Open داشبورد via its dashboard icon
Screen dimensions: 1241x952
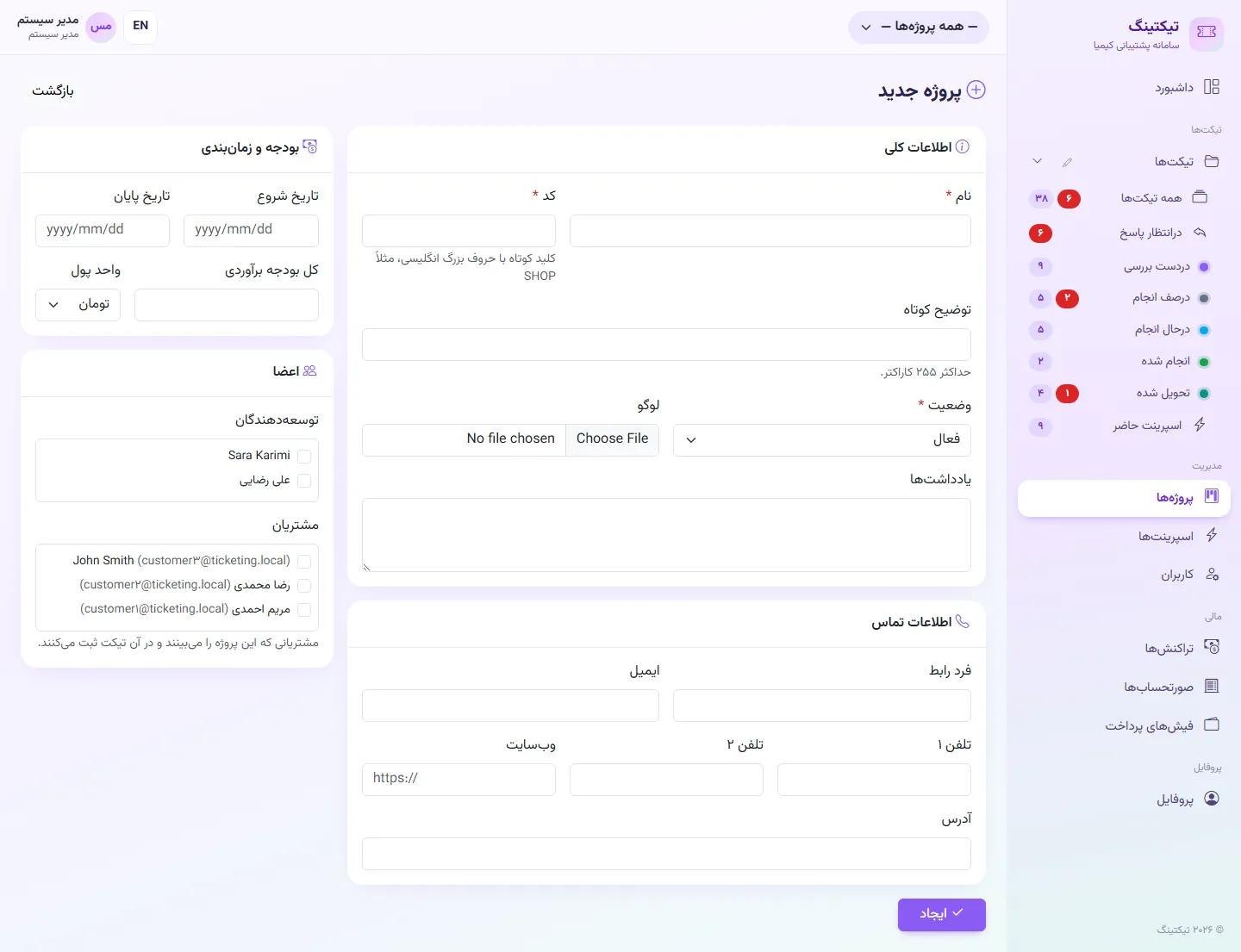coord(1211,87)
